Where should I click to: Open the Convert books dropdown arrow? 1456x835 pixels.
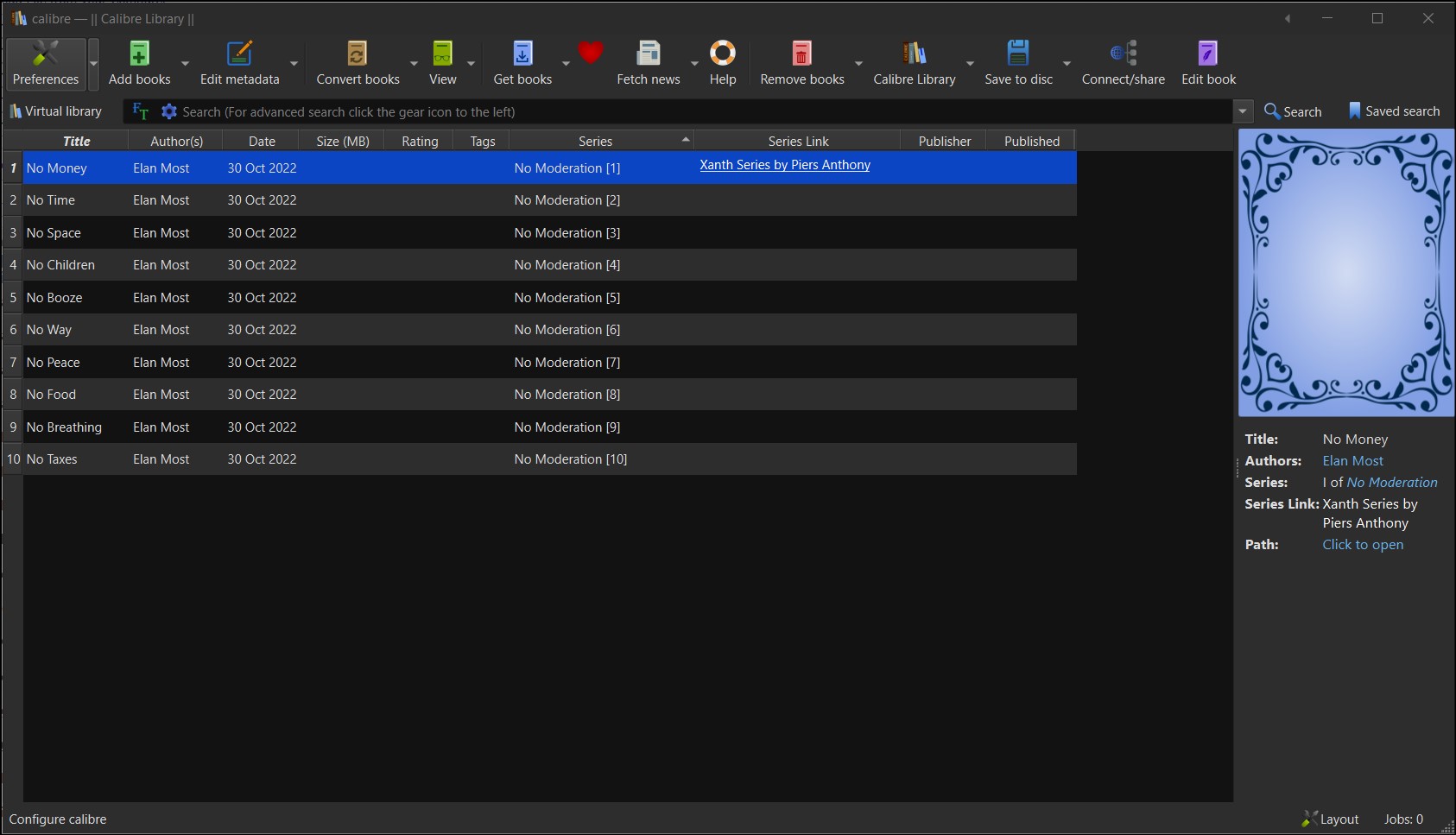pyautogui.click(x=414, y=63)
